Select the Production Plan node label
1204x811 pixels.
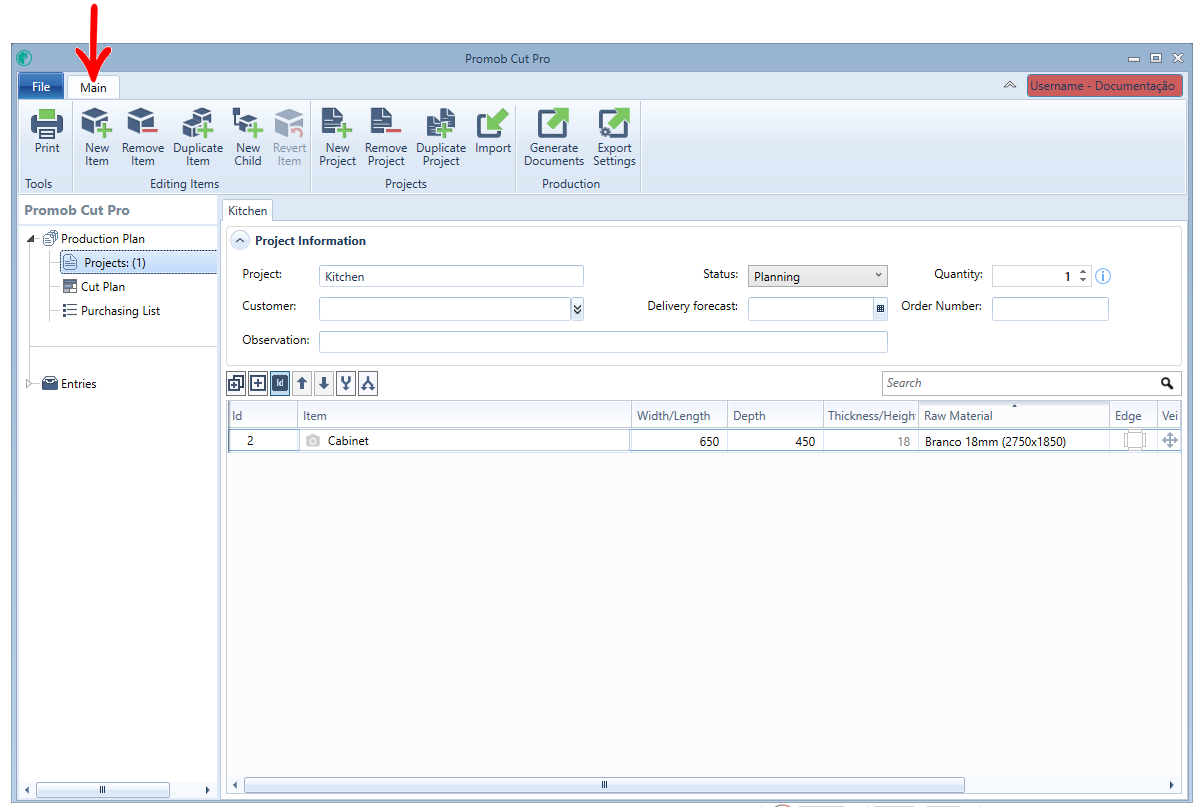coord(103,239)
